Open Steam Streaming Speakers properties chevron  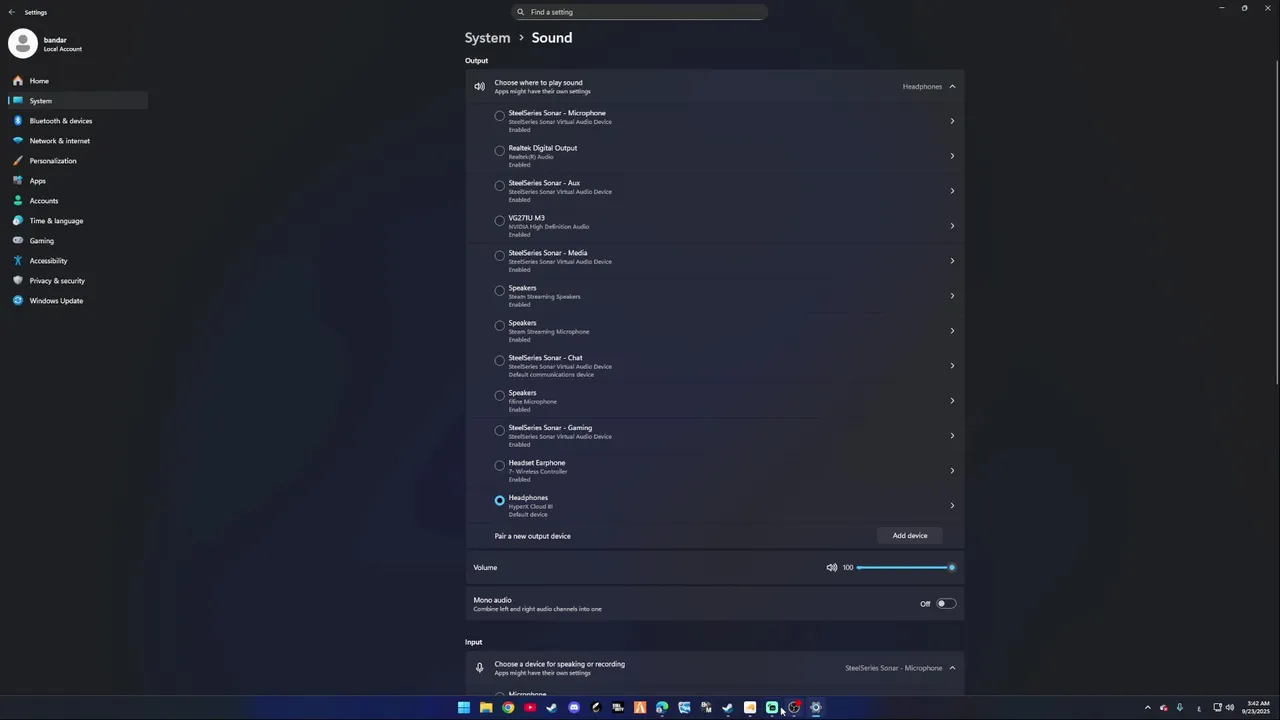952,296
